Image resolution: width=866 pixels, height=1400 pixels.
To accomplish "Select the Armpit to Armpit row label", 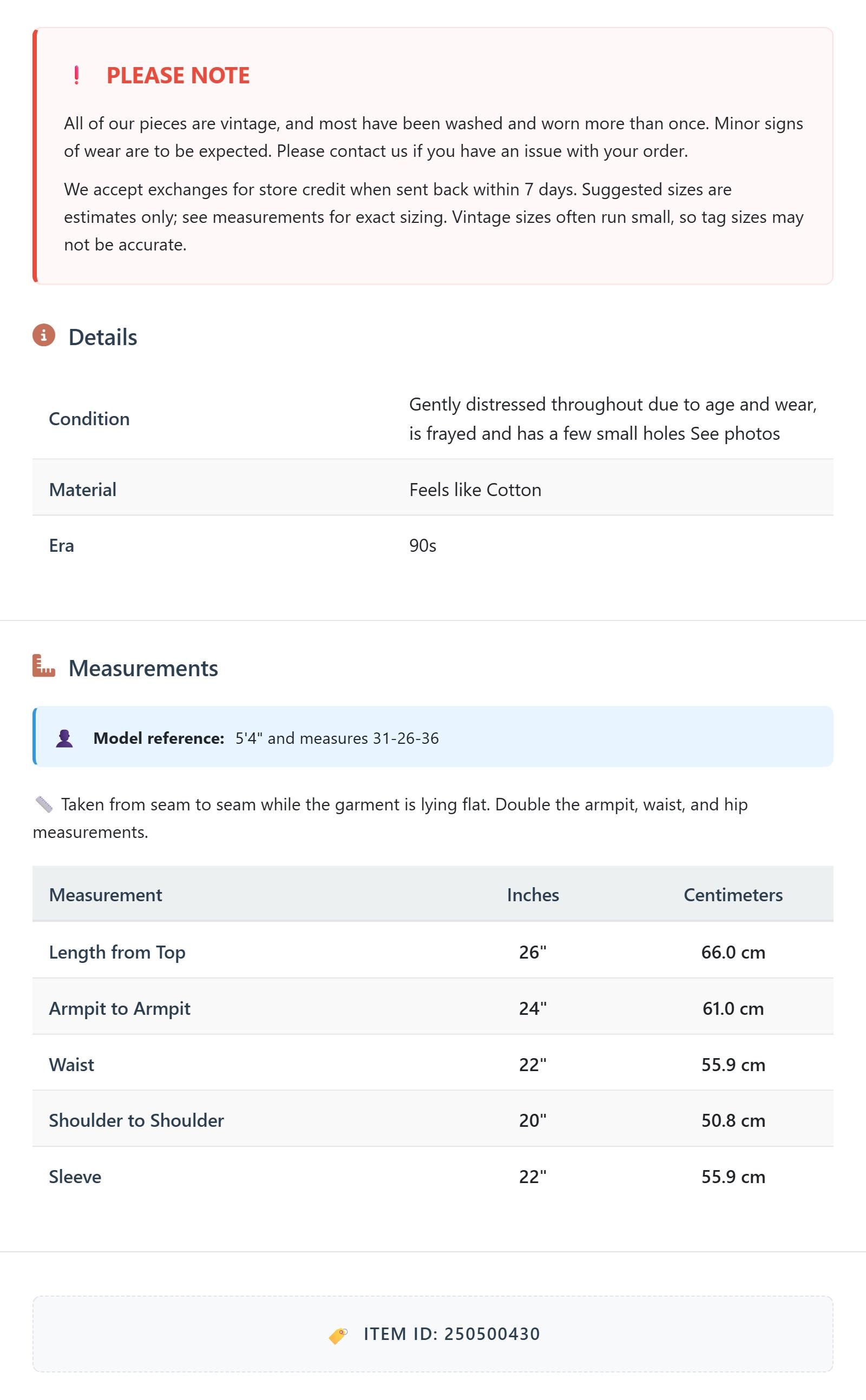I will click(x=120, y=1008).
